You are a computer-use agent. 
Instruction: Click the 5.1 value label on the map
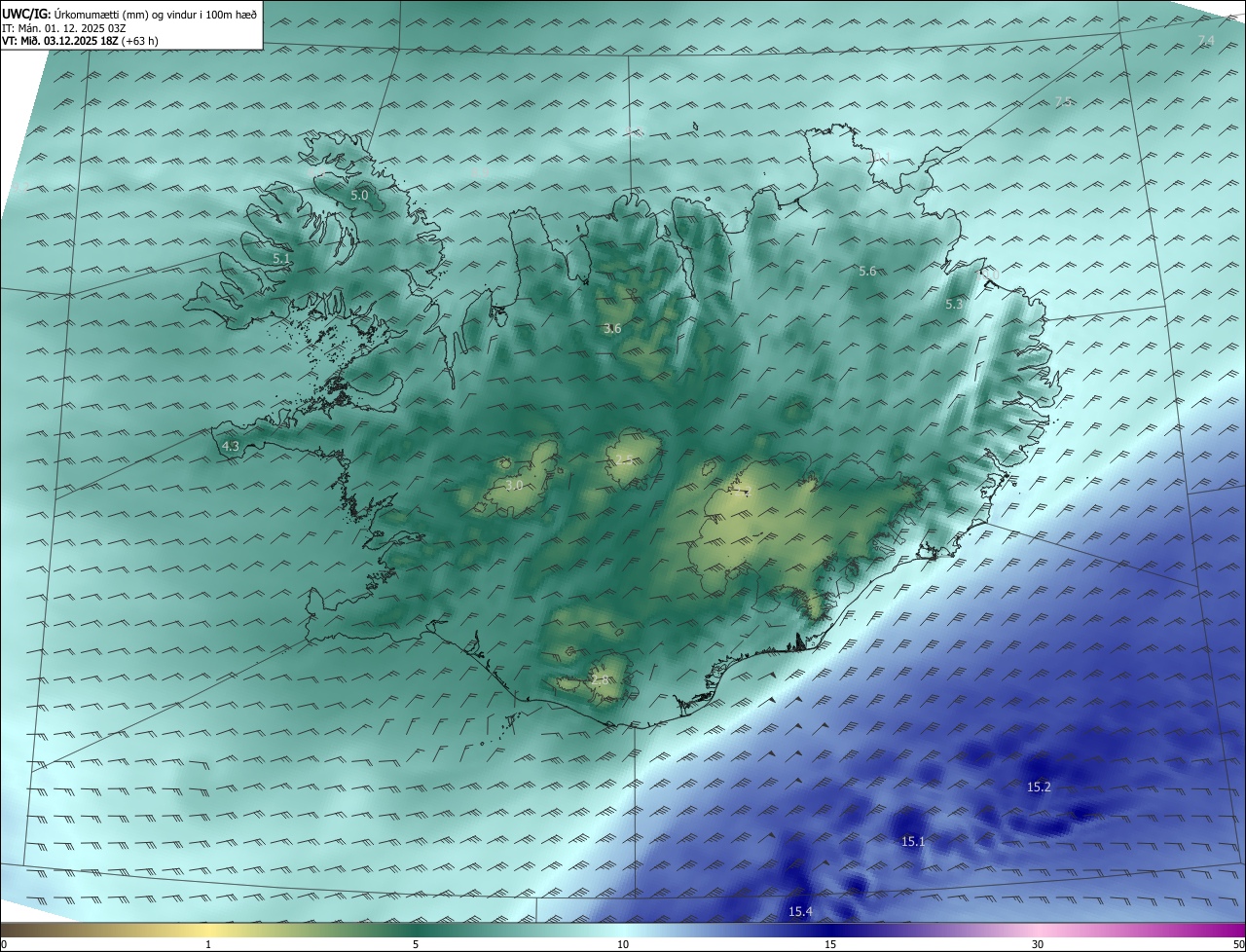(281, 259)
